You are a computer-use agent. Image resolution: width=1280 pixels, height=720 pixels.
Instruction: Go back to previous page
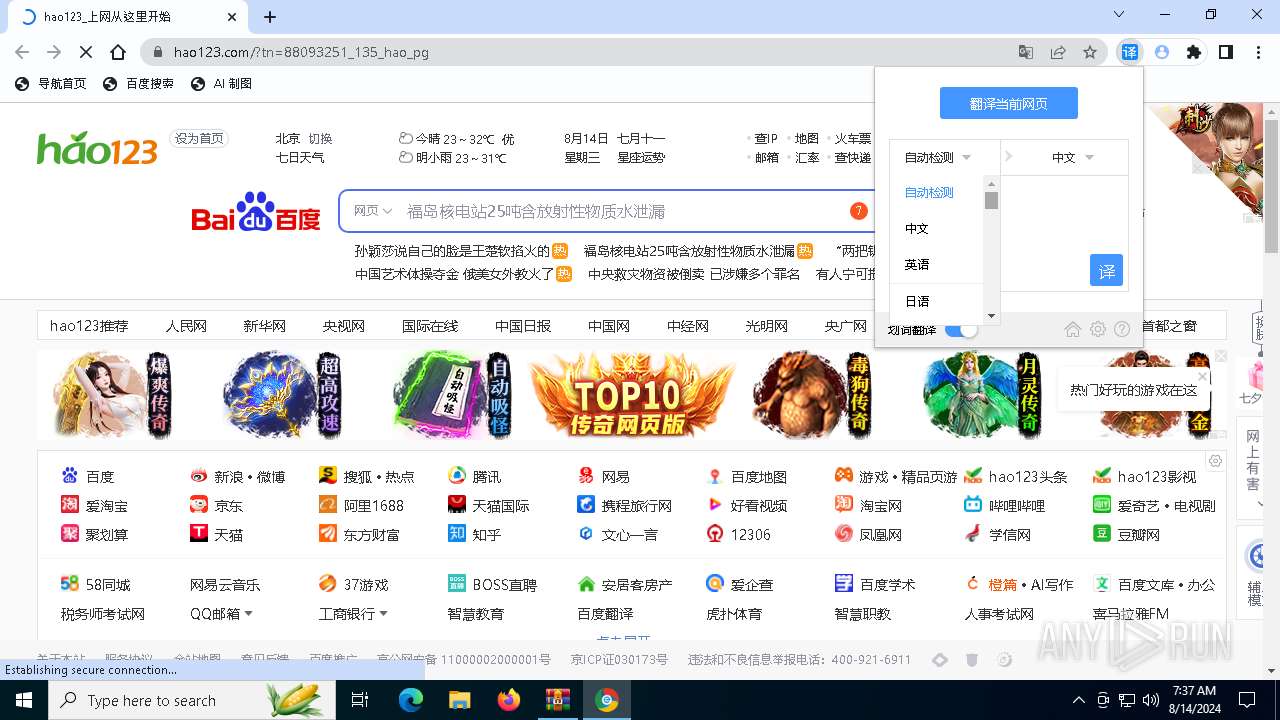point(22,52)
